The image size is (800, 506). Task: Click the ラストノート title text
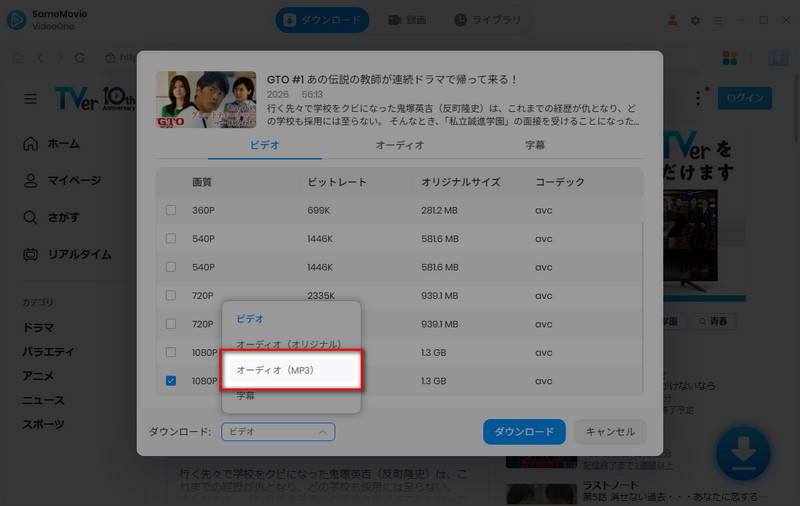tap(610, 485)
